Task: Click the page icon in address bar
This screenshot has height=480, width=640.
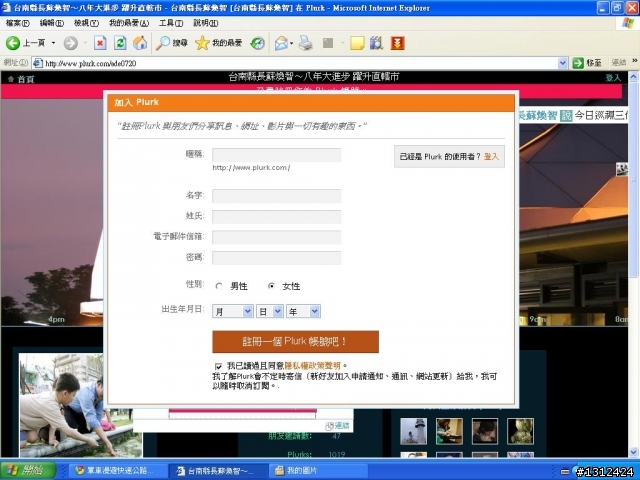Action: tap(38, 63)
